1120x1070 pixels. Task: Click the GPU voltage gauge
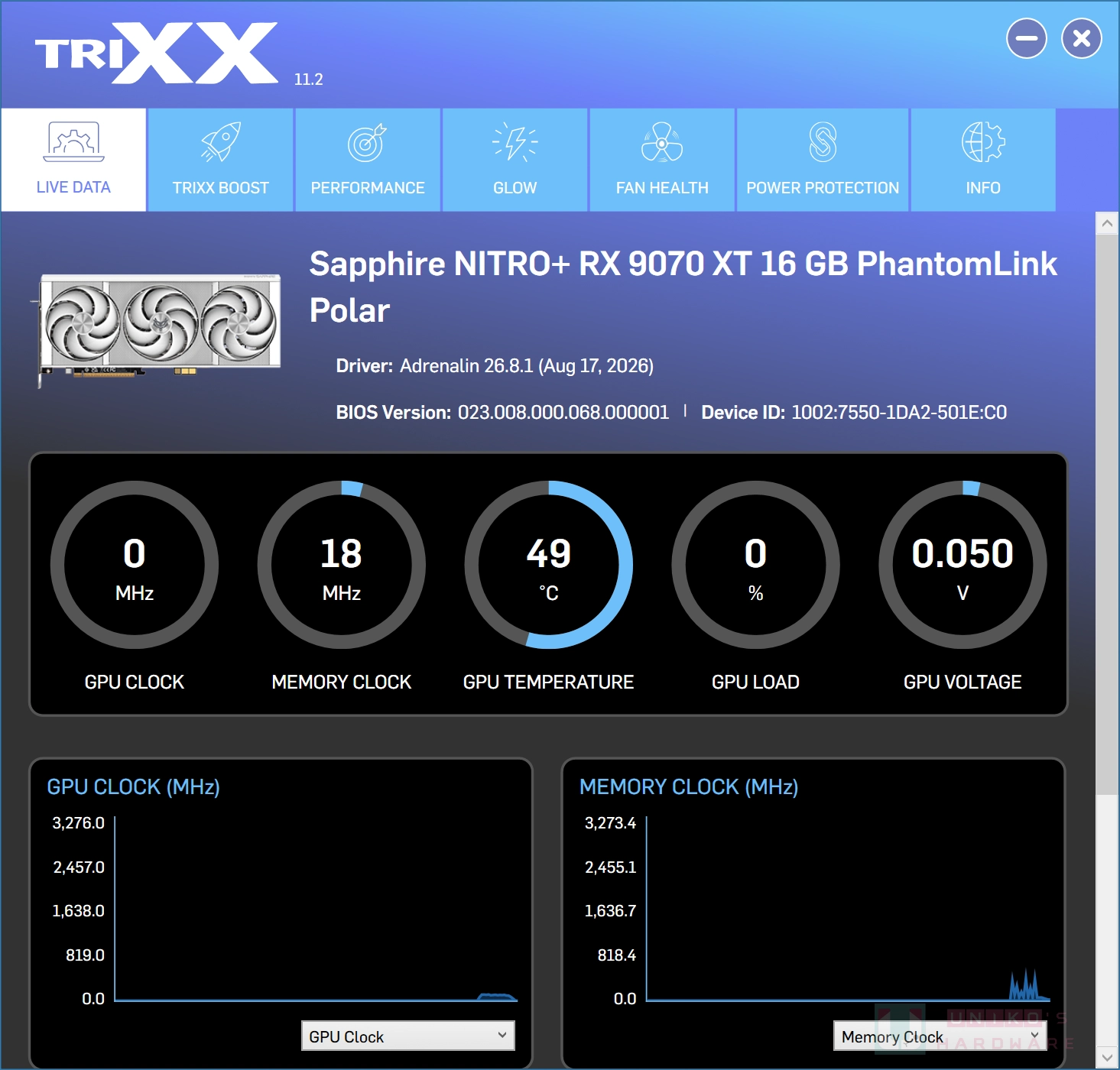click(963, 565)
